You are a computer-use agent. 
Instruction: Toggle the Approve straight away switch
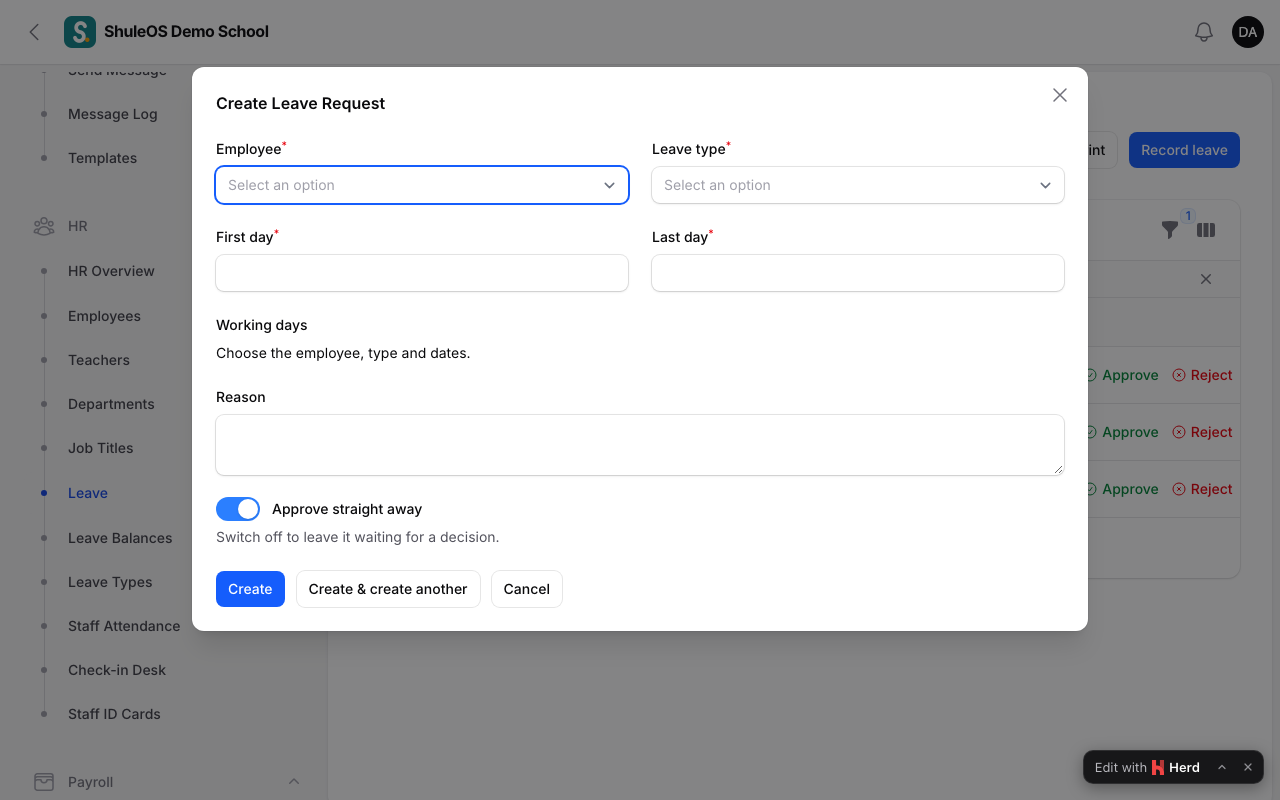238,509
